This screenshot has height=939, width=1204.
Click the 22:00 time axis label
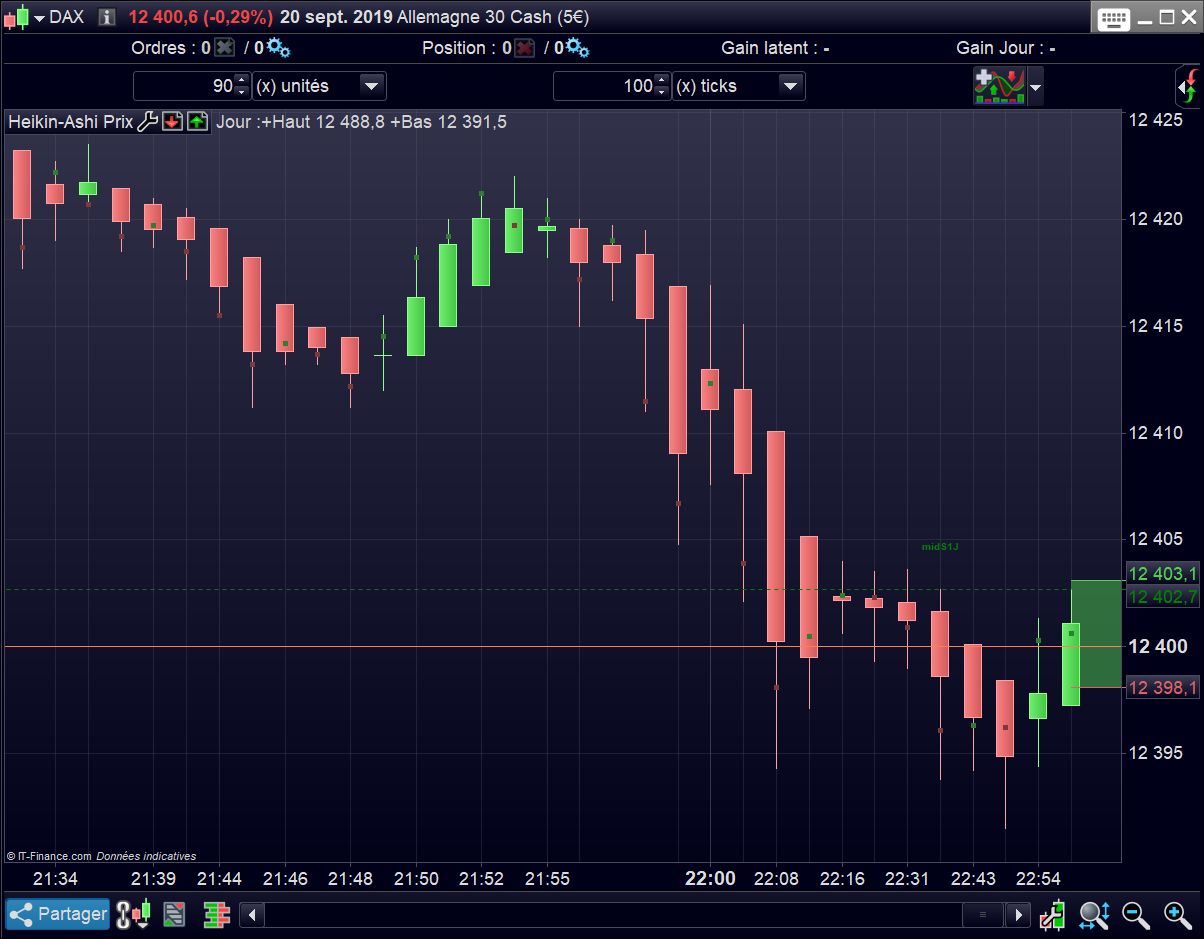pyautogui.click(x=710, y=878)
